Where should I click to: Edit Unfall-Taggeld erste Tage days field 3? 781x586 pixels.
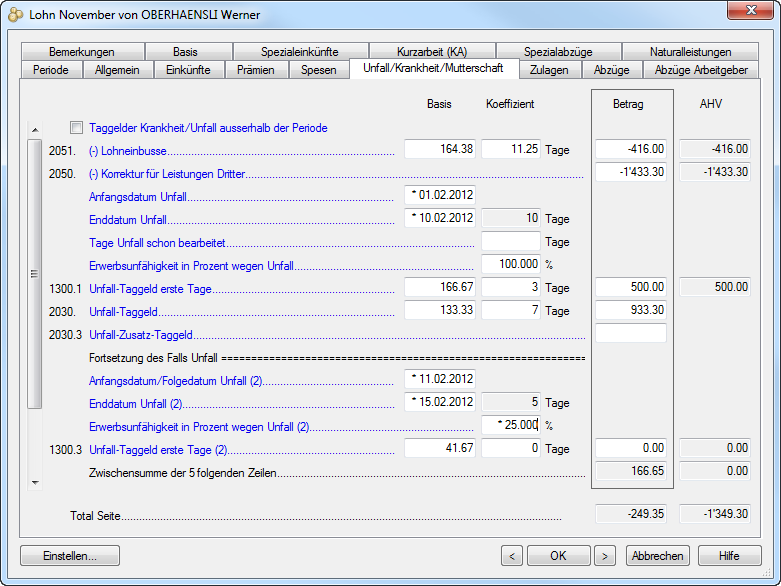[511, 287]
